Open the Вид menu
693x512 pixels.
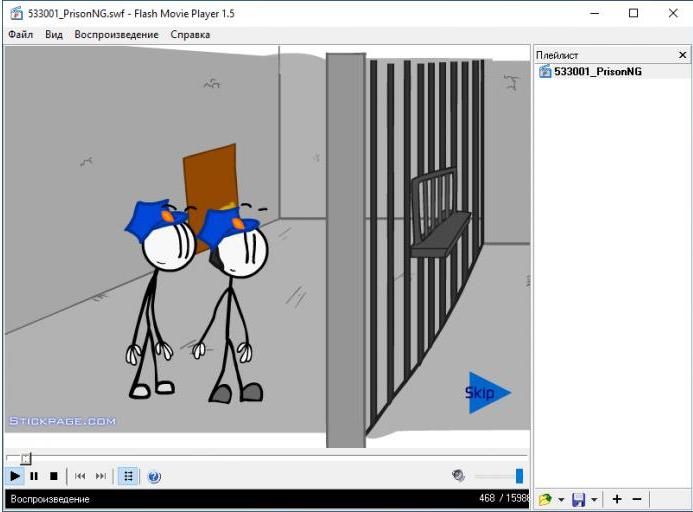pyautogui.click(x=54, y=34)
